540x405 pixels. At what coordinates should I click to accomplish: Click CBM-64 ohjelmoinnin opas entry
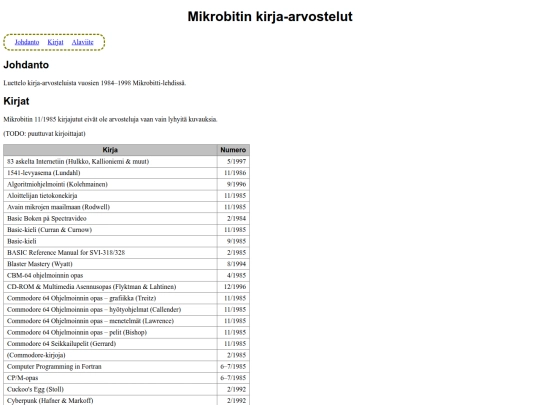pos(110,275)
